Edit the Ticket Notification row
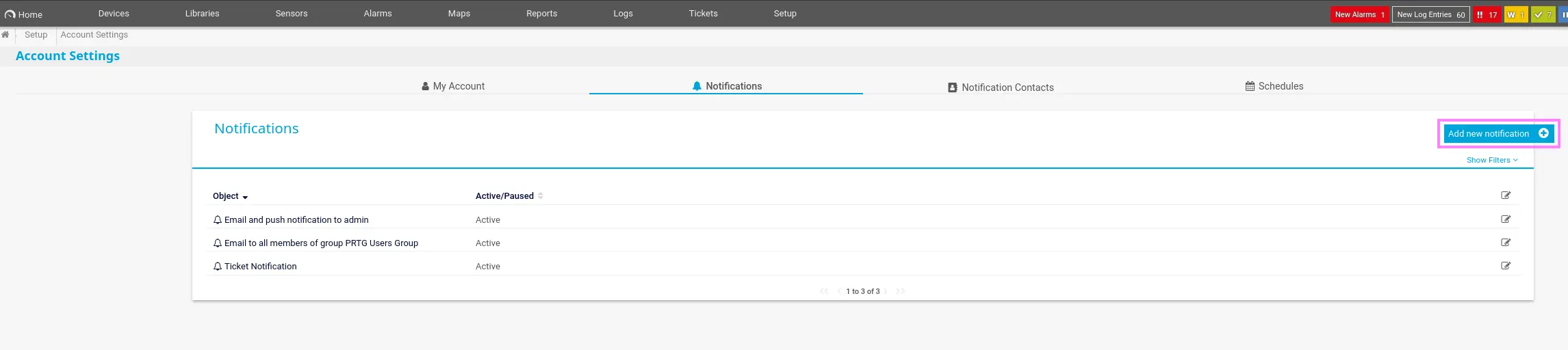 point(1505,266)
